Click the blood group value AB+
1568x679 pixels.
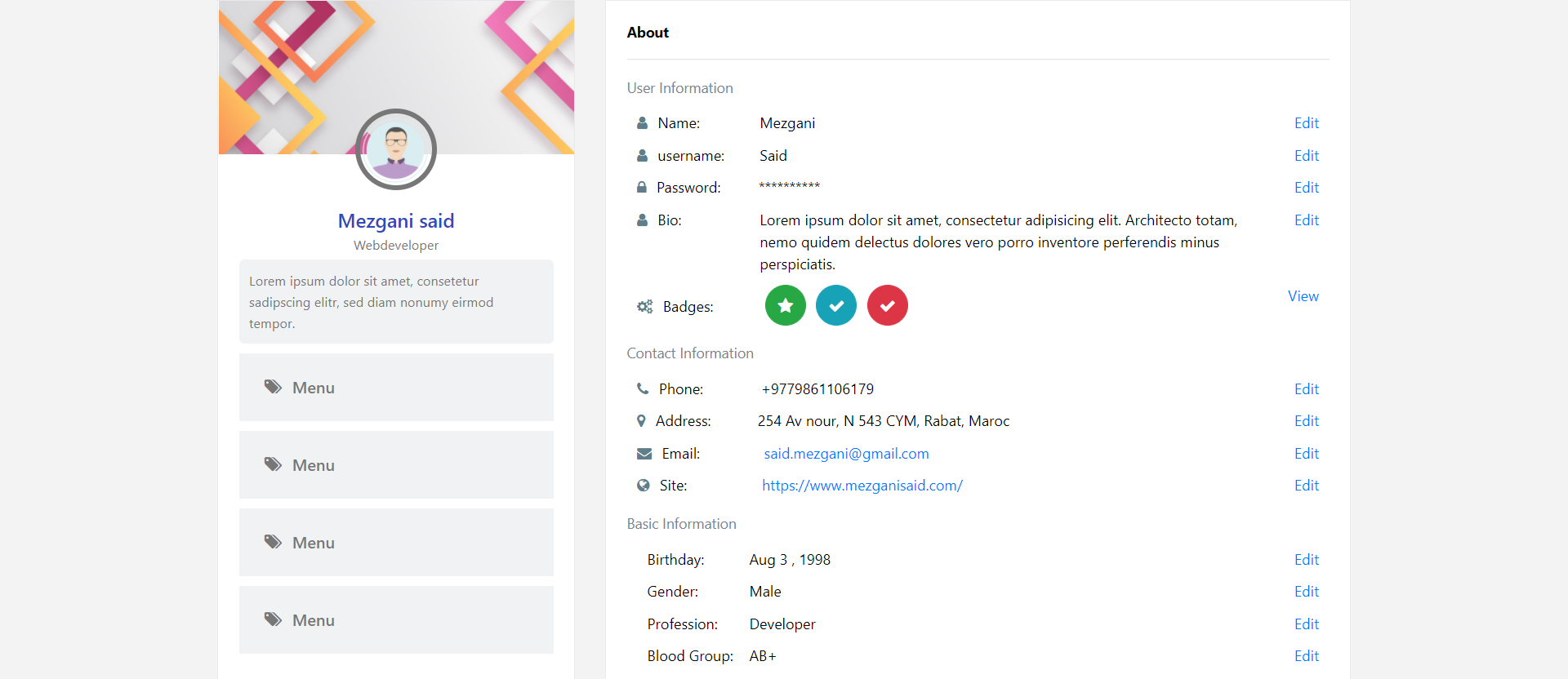pos(763,655)
